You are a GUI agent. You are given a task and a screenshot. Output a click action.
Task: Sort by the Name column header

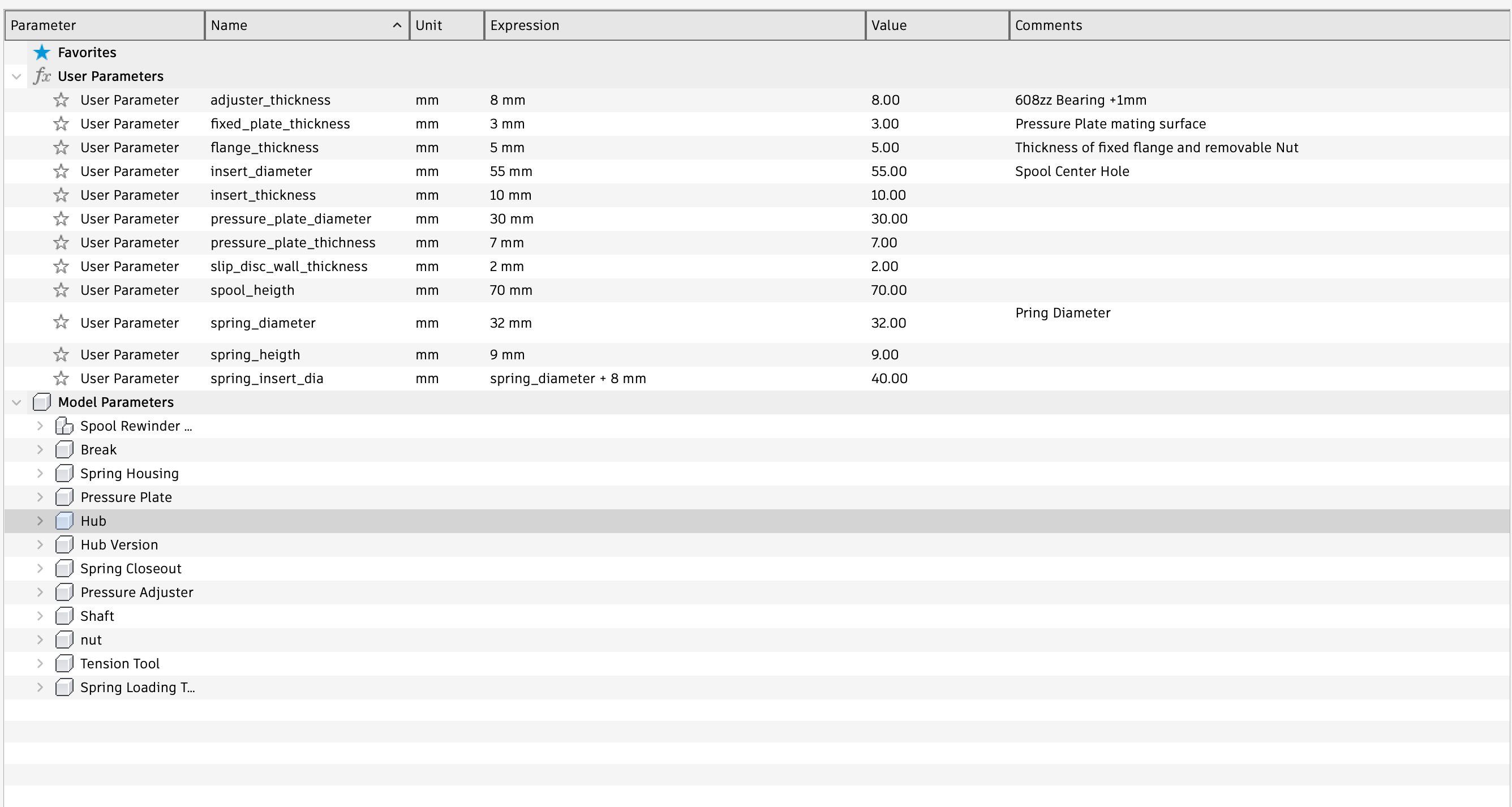pos(307,25)
